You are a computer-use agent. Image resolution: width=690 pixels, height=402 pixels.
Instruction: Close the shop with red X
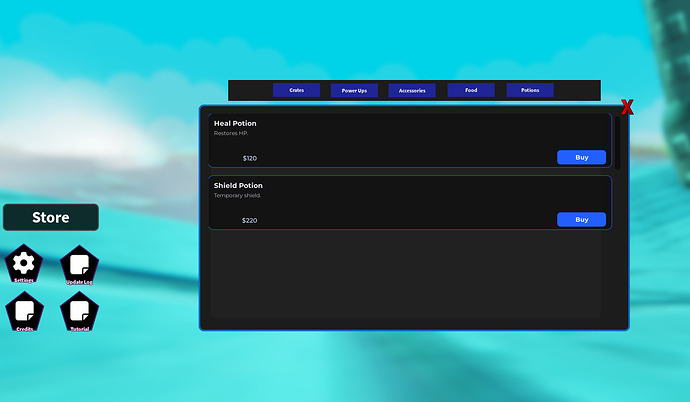pyautogui.click(x=627, y=107)
